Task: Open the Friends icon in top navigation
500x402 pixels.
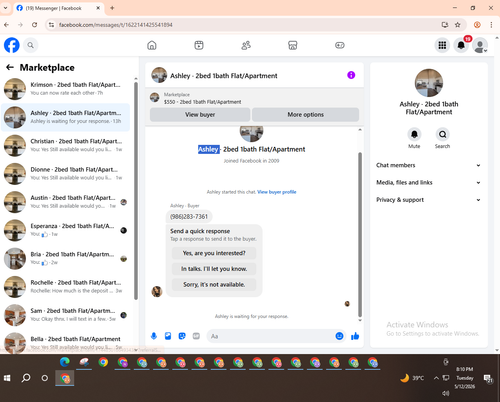Action: 246,45
